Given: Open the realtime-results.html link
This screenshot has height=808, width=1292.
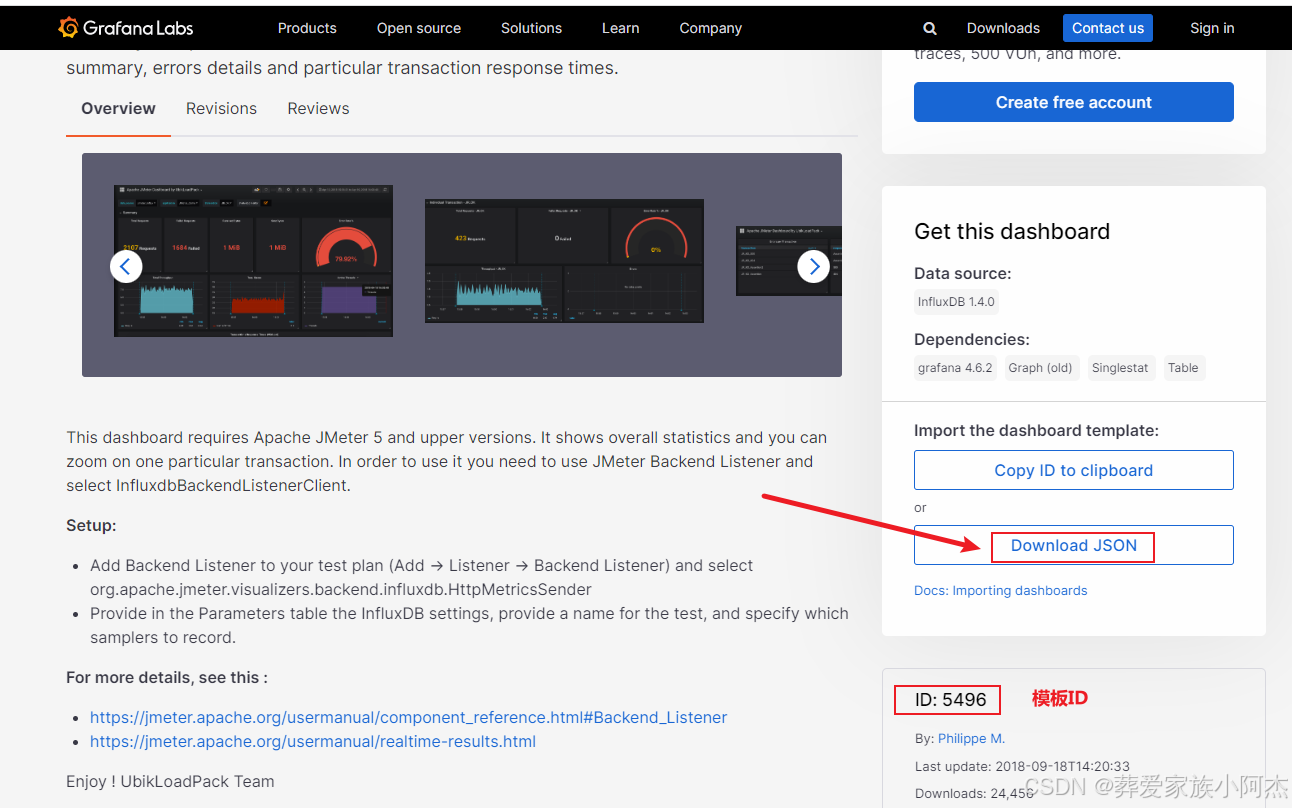Looking at the screenshot, I should pyautogui.click(x=313, y=741).
